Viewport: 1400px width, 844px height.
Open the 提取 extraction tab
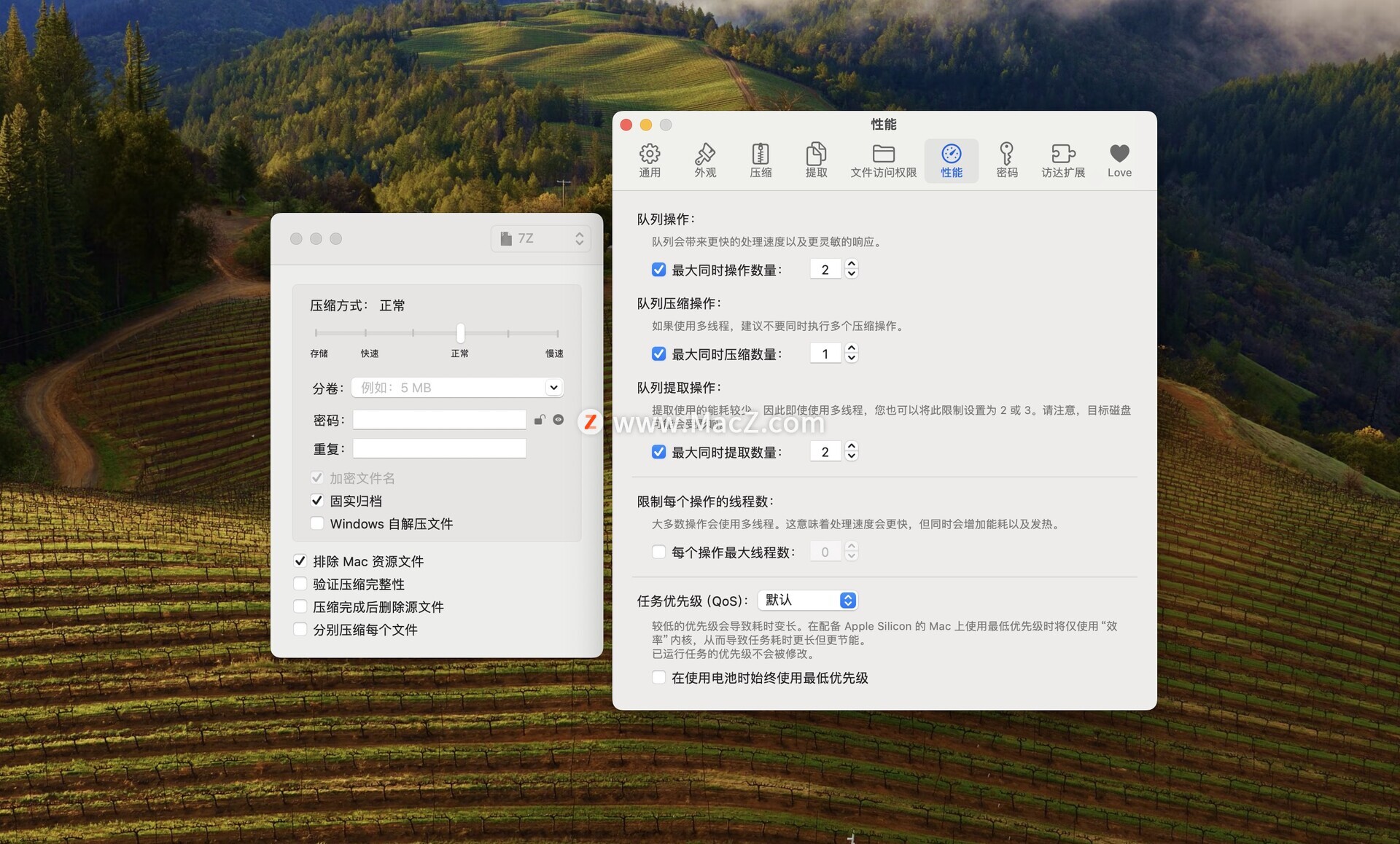click(816, 160)
